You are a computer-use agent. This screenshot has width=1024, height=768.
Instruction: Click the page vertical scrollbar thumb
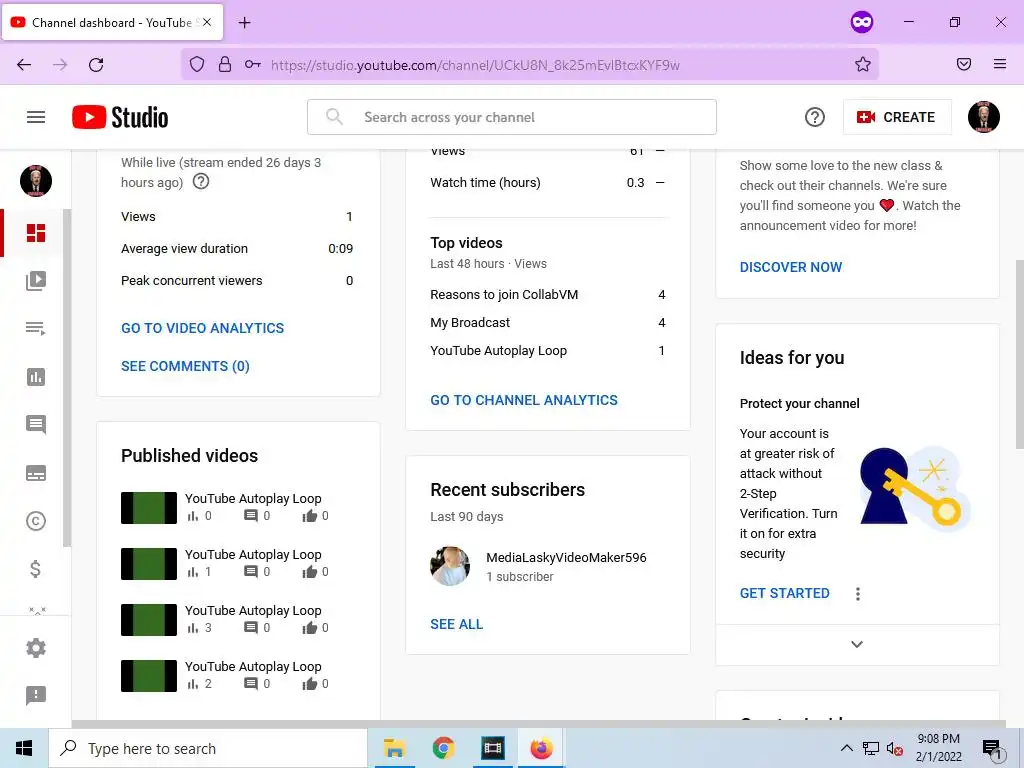click(x=1019, y=355)
